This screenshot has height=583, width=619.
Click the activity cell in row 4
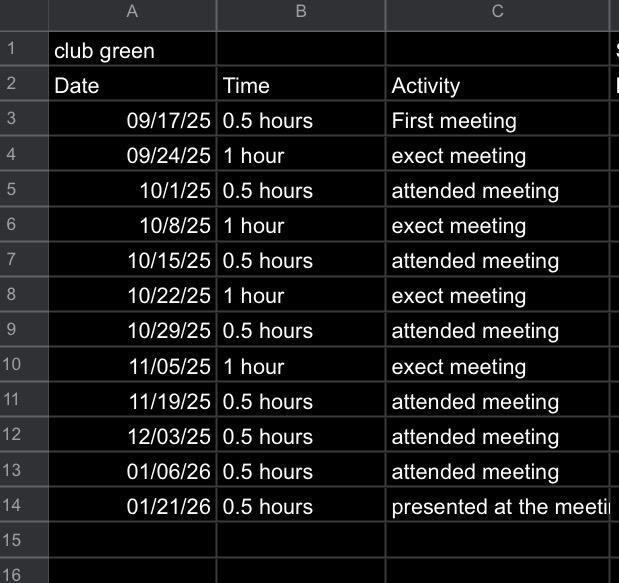click(497, 156)
